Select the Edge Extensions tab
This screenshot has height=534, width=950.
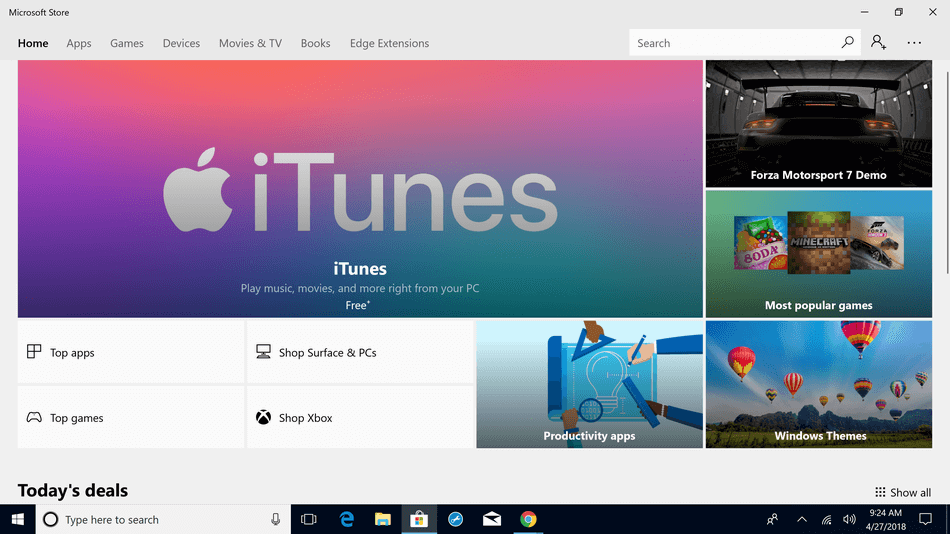point(390,43)
